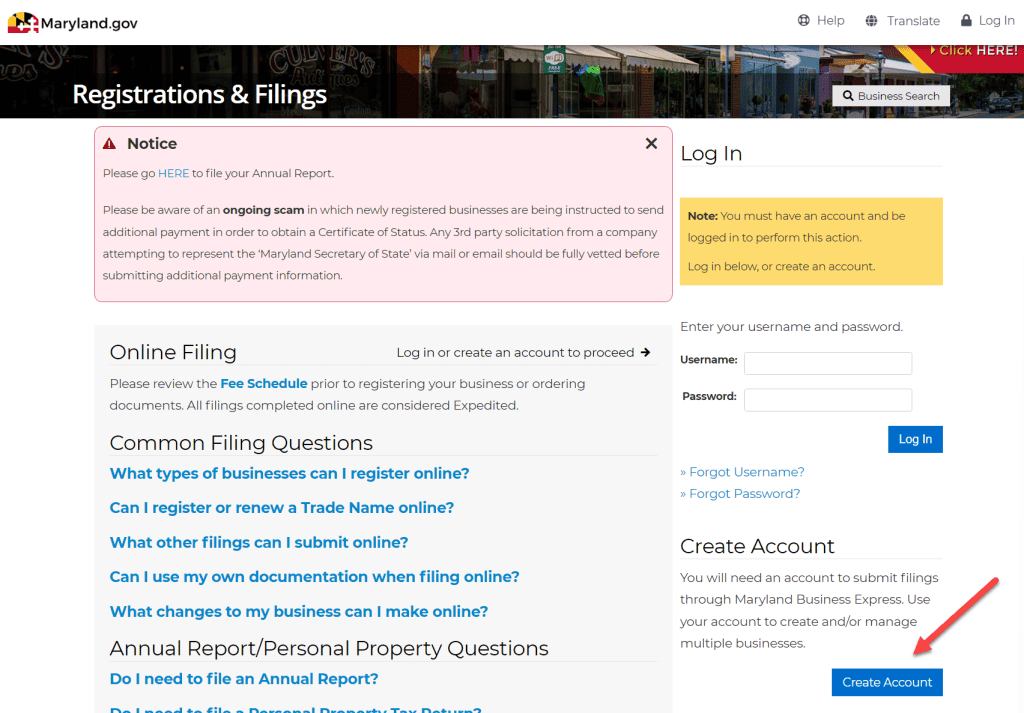Open Business Search
Screen dimensions: 1024x713
point(890,95)
